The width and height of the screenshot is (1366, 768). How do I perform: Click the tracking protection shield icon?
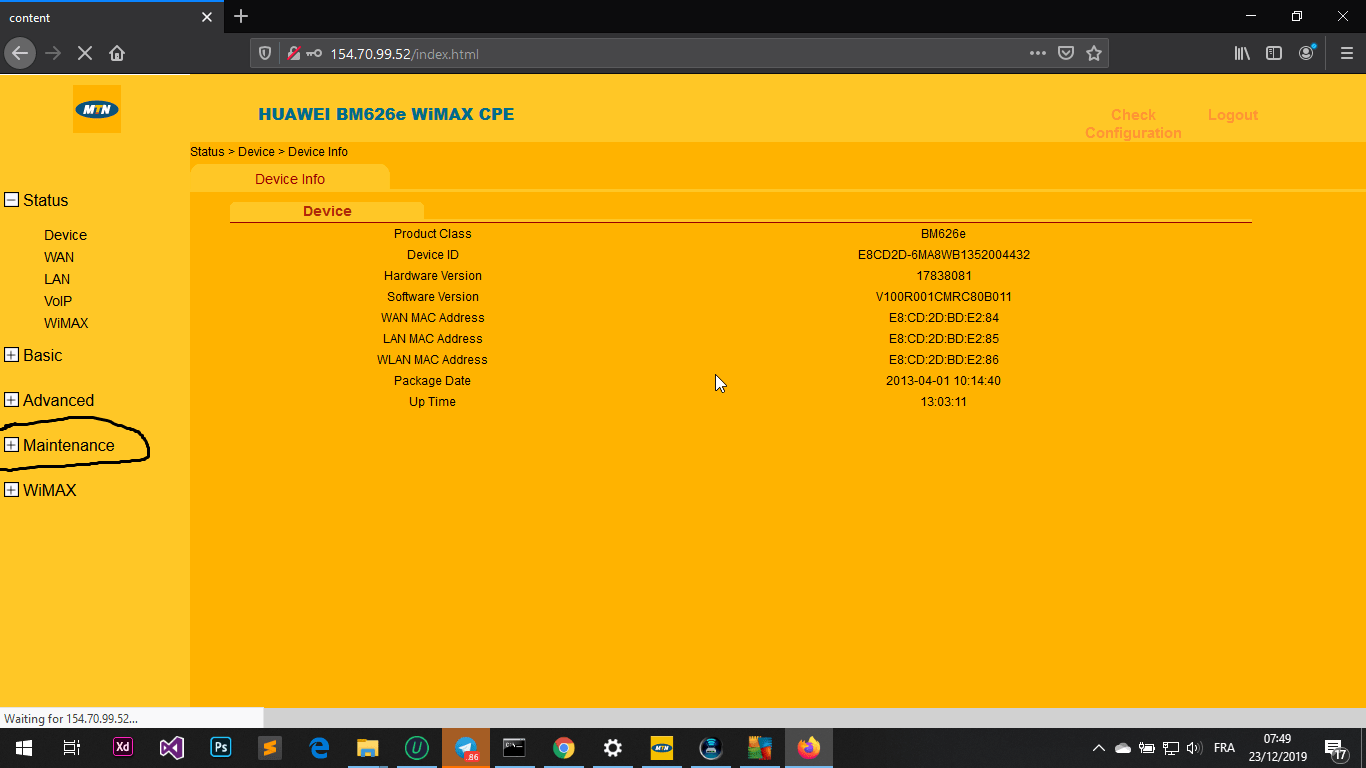pyautogui.click(x=265, y=54)
